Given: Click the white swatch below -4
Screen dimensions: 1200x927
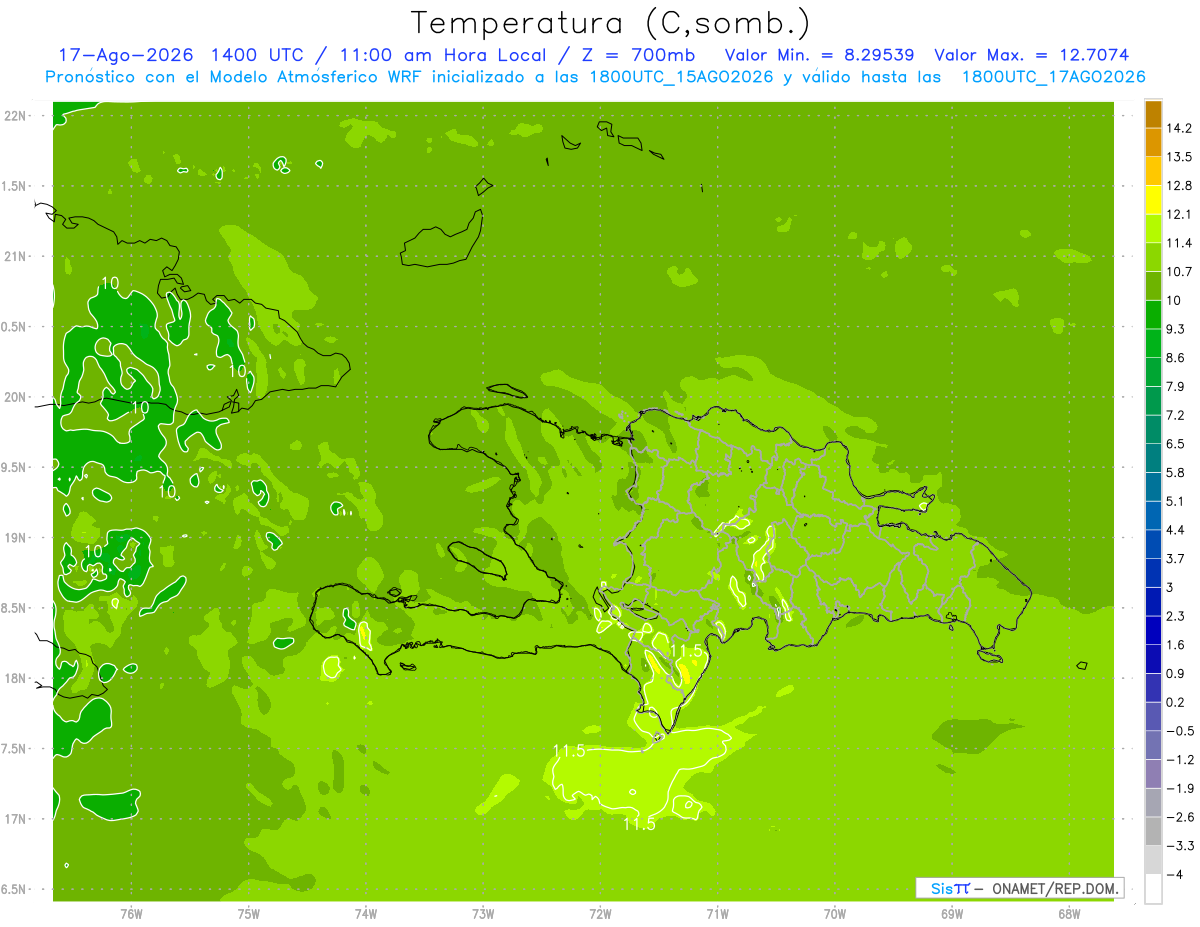Looking at the screenshot, I should point(1153,890).
